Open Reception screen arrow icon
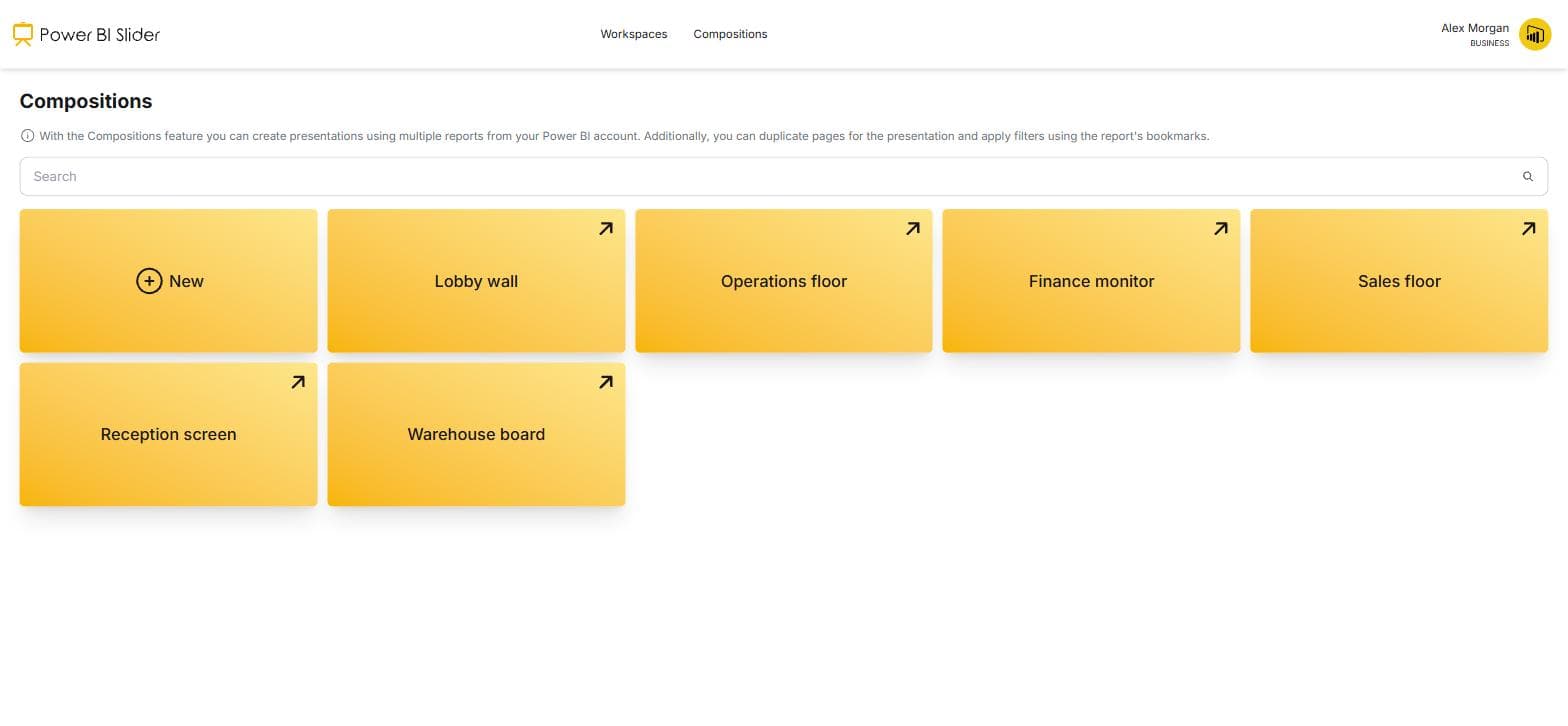 click(x=297, y=382)
